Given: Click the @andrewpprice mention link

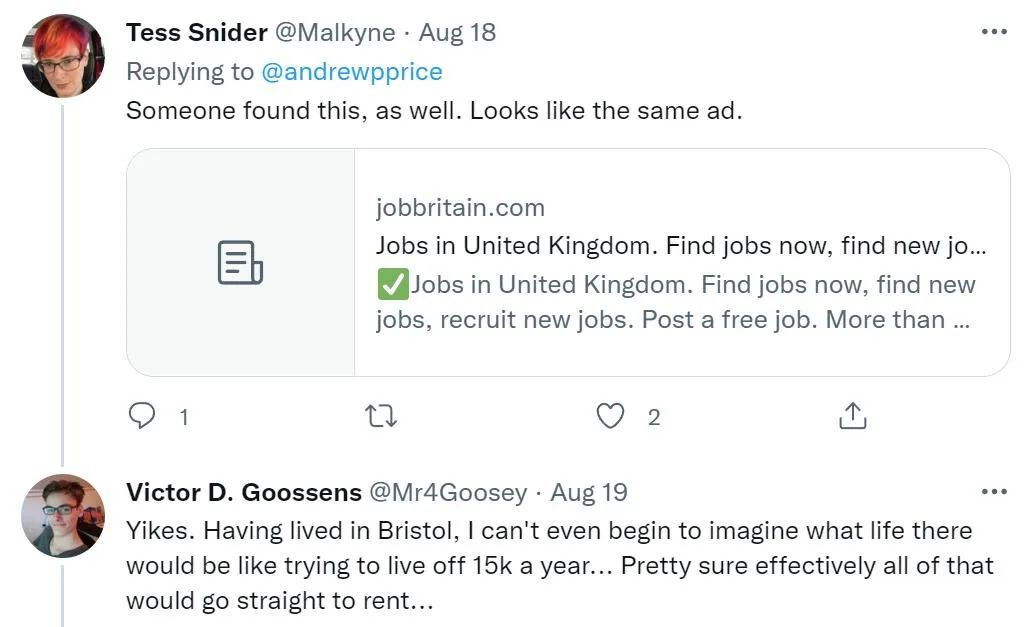Looking at the screenshot, I should 351,72.
